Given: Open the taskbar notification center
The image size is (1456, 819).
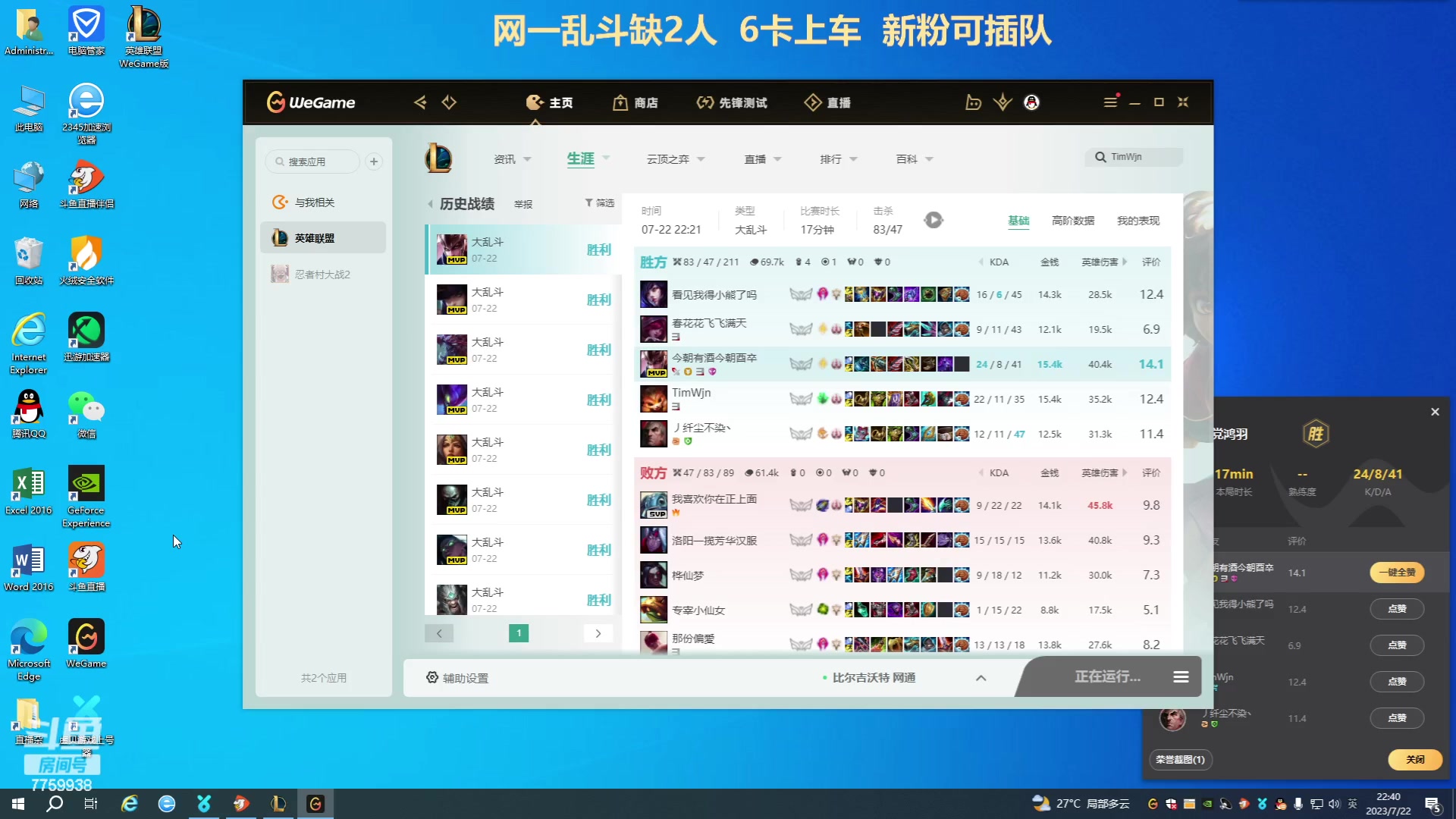Looking at the screenshot, I should pyautogui.click(x=1433, y=804).
